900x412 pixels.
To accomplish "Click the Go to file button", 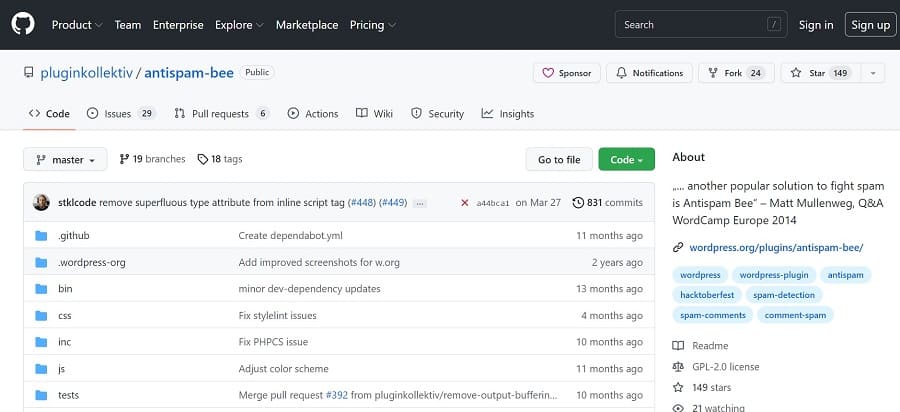I will 559,160.
